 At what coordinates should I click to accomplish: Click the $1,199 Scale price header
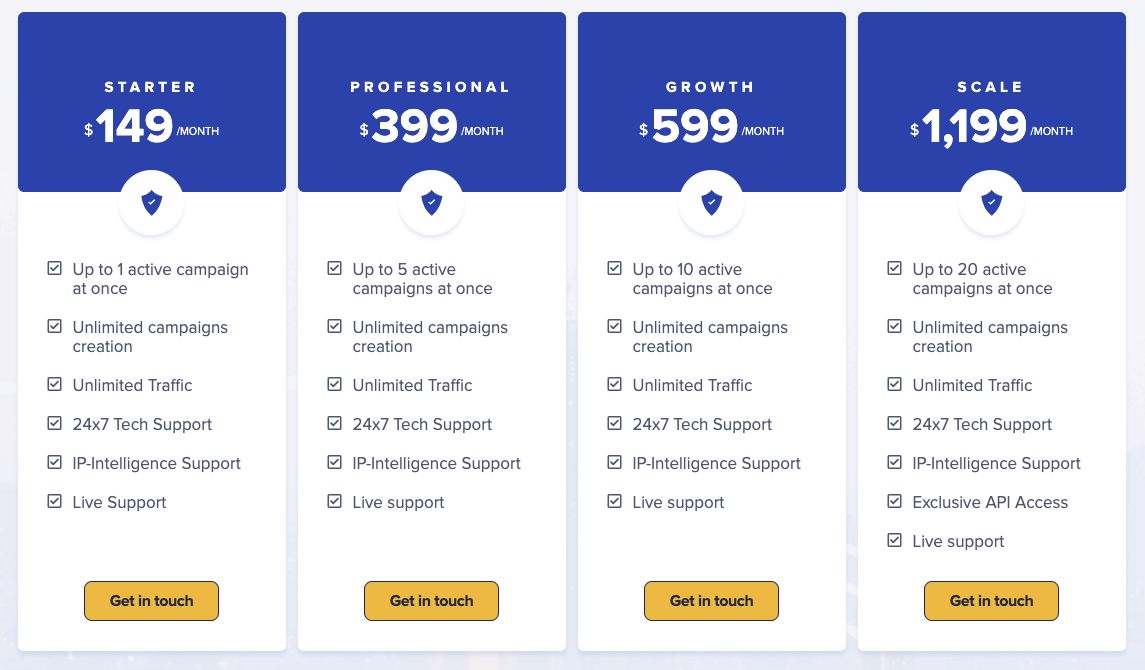pyautogui.click(x=991, y=128)
